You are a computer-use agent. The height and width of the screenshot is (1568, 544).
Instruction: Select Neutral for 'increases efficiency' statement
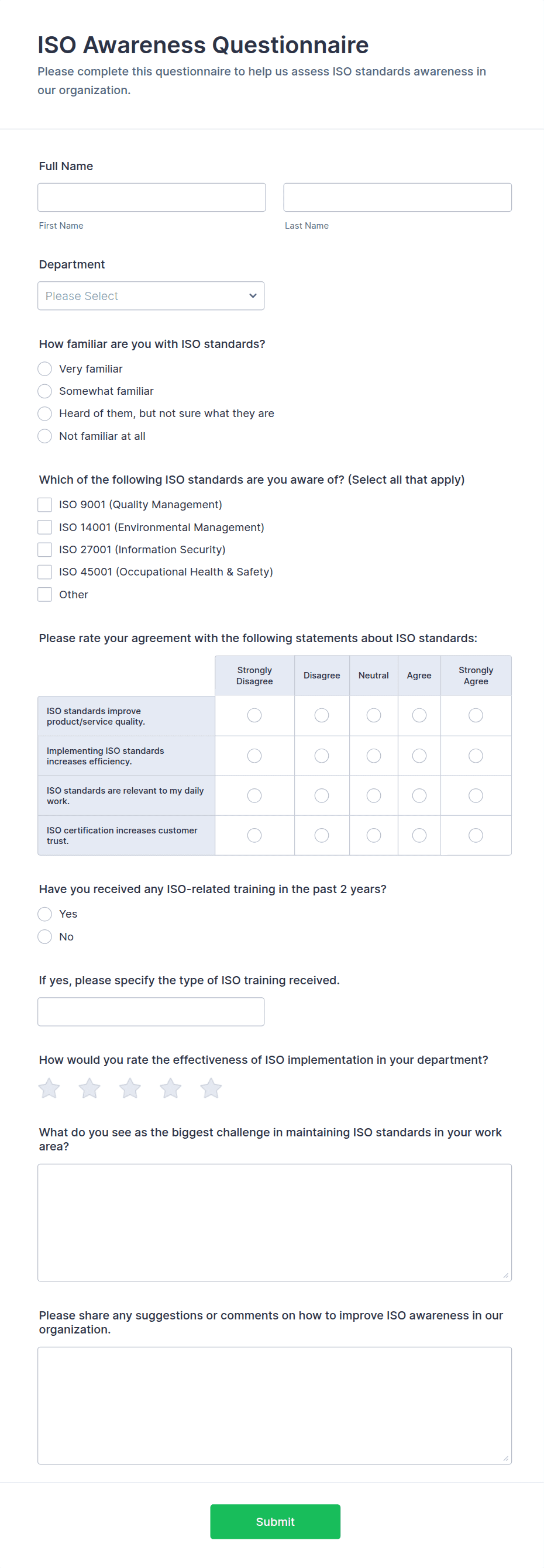(374, 756)
